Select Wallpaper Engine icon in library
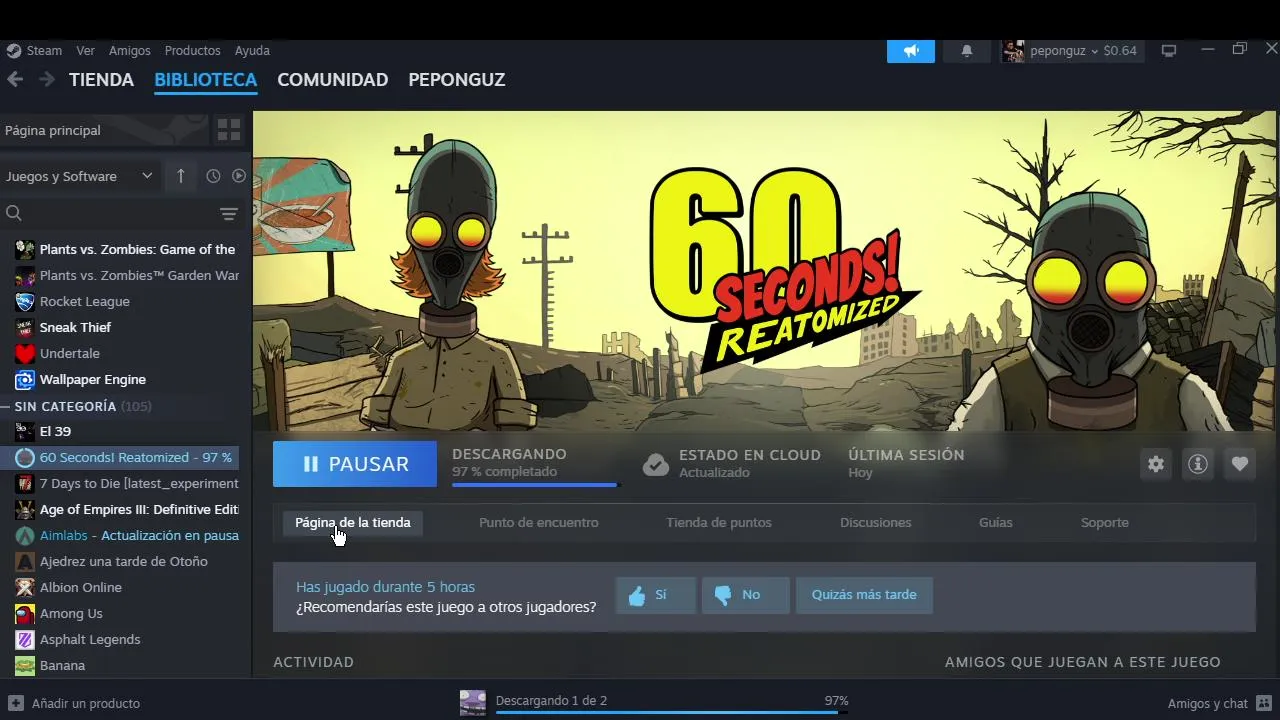Image resolution: width=1280 pixels, height=720 pixels. click(x=25, y=379)
